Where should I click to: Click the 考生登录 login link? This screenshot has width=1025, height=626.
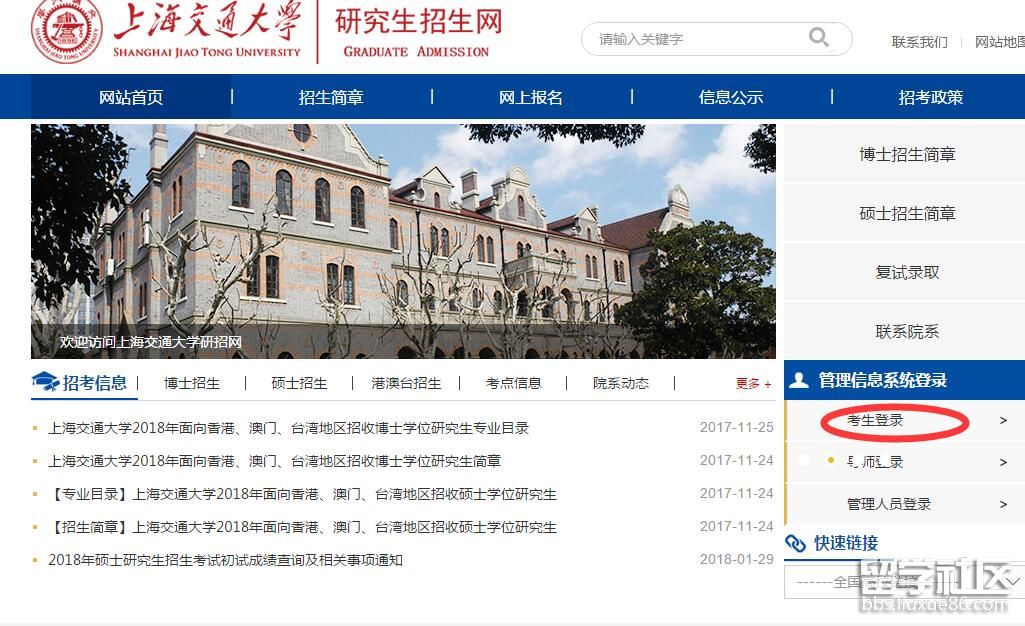tap(875, 421)
